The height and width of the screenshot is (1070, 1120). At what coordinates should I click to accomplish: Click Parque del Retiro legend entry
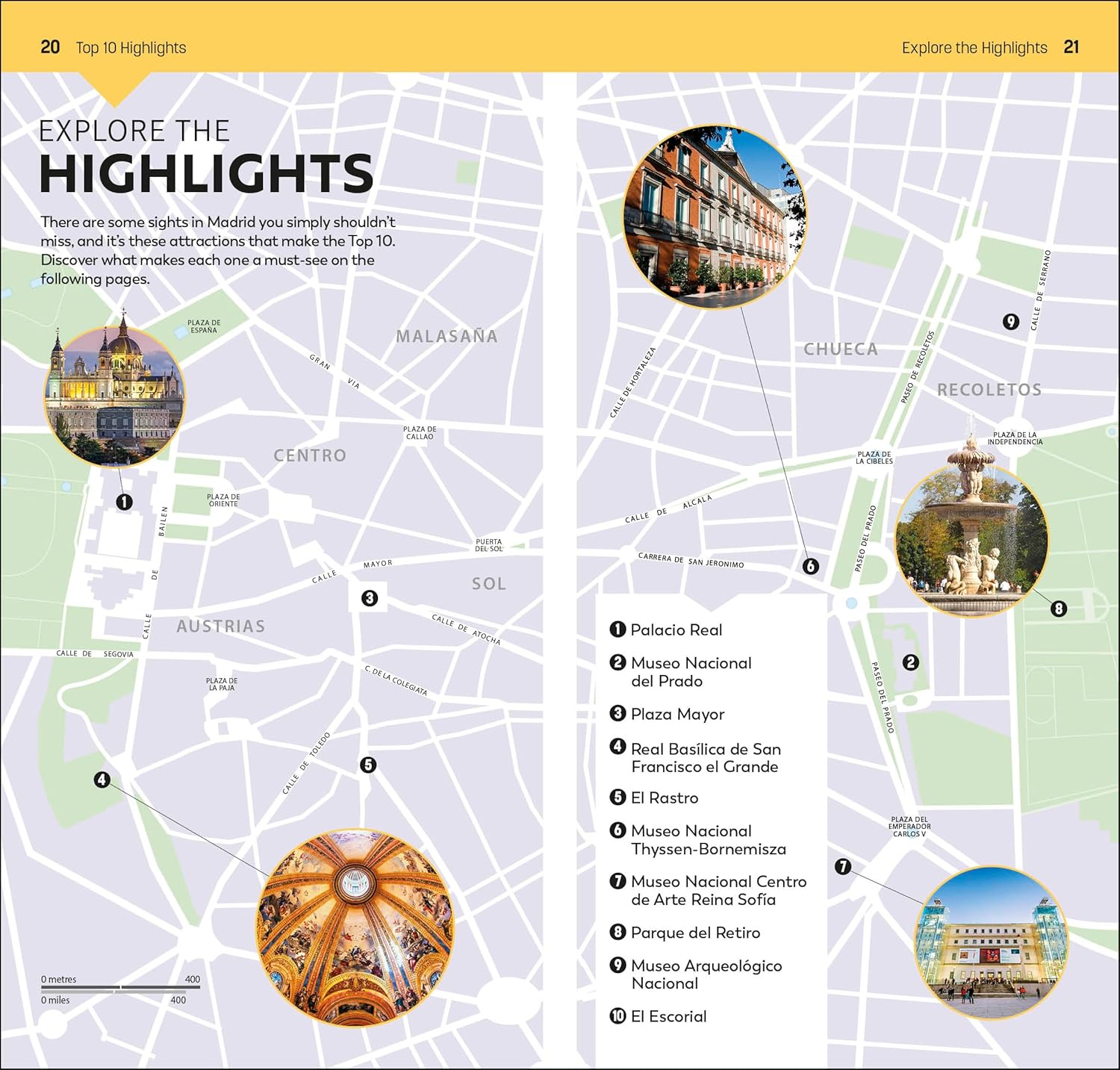(694, 933)
